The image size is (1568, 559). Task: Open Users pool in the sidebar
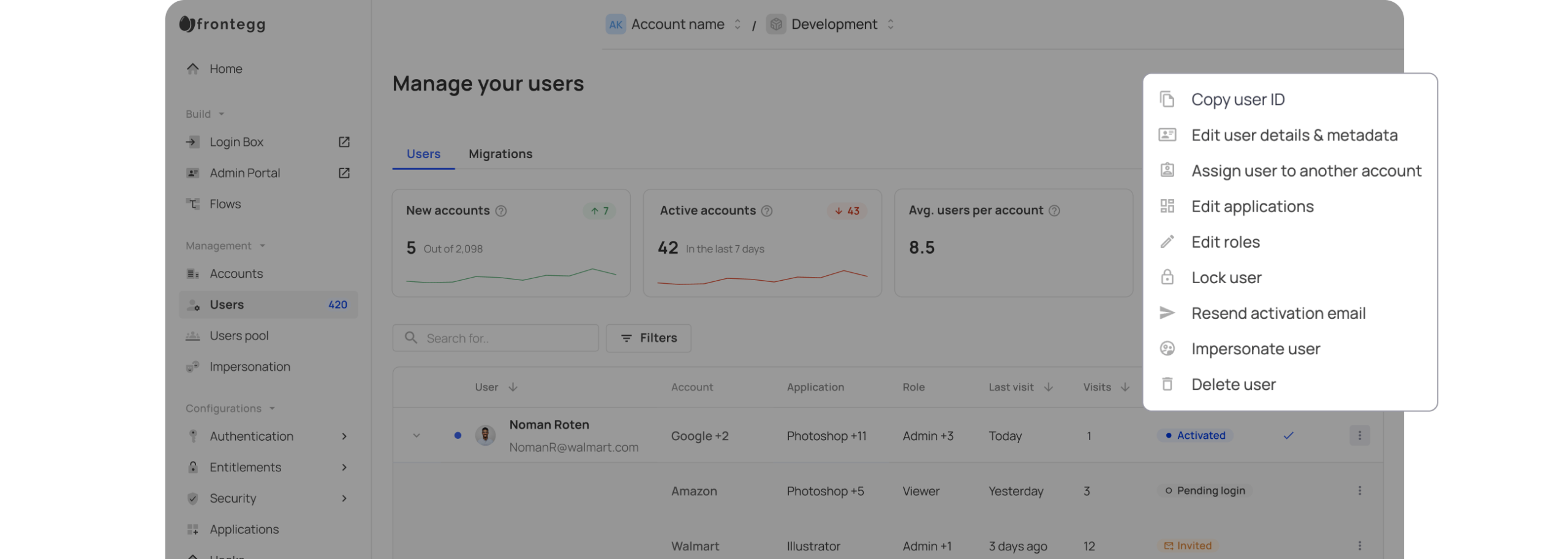click(239, 336)
